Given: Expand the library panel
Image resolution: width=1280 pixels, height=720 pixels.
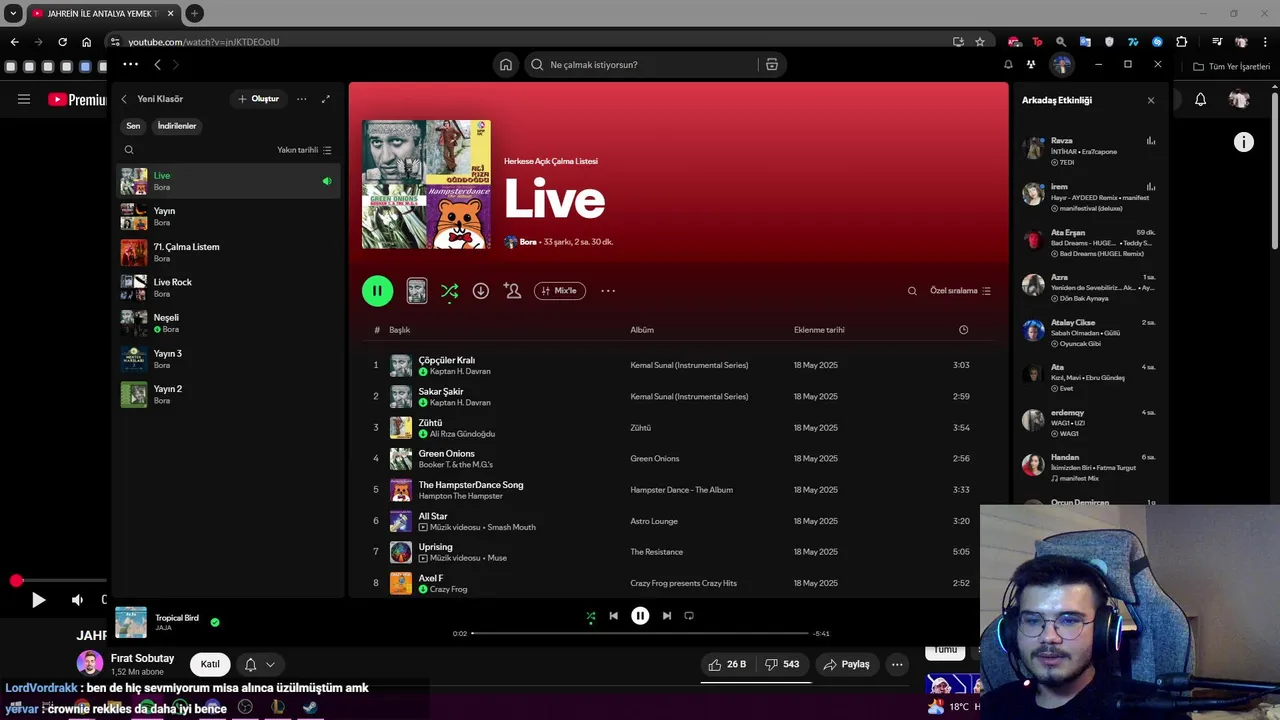Looking at the screenshot, I should [x=326, y=99].
